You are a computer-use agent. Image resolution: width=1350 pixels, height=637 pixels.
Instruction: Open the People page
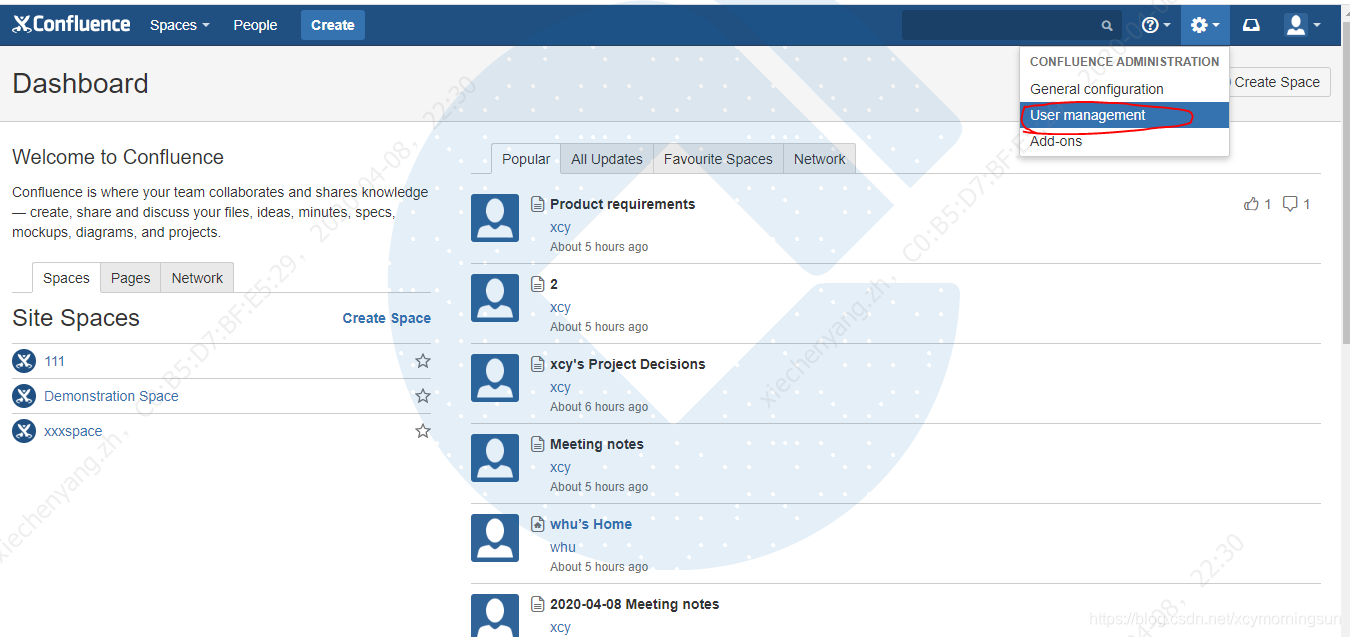click(255, 25)
